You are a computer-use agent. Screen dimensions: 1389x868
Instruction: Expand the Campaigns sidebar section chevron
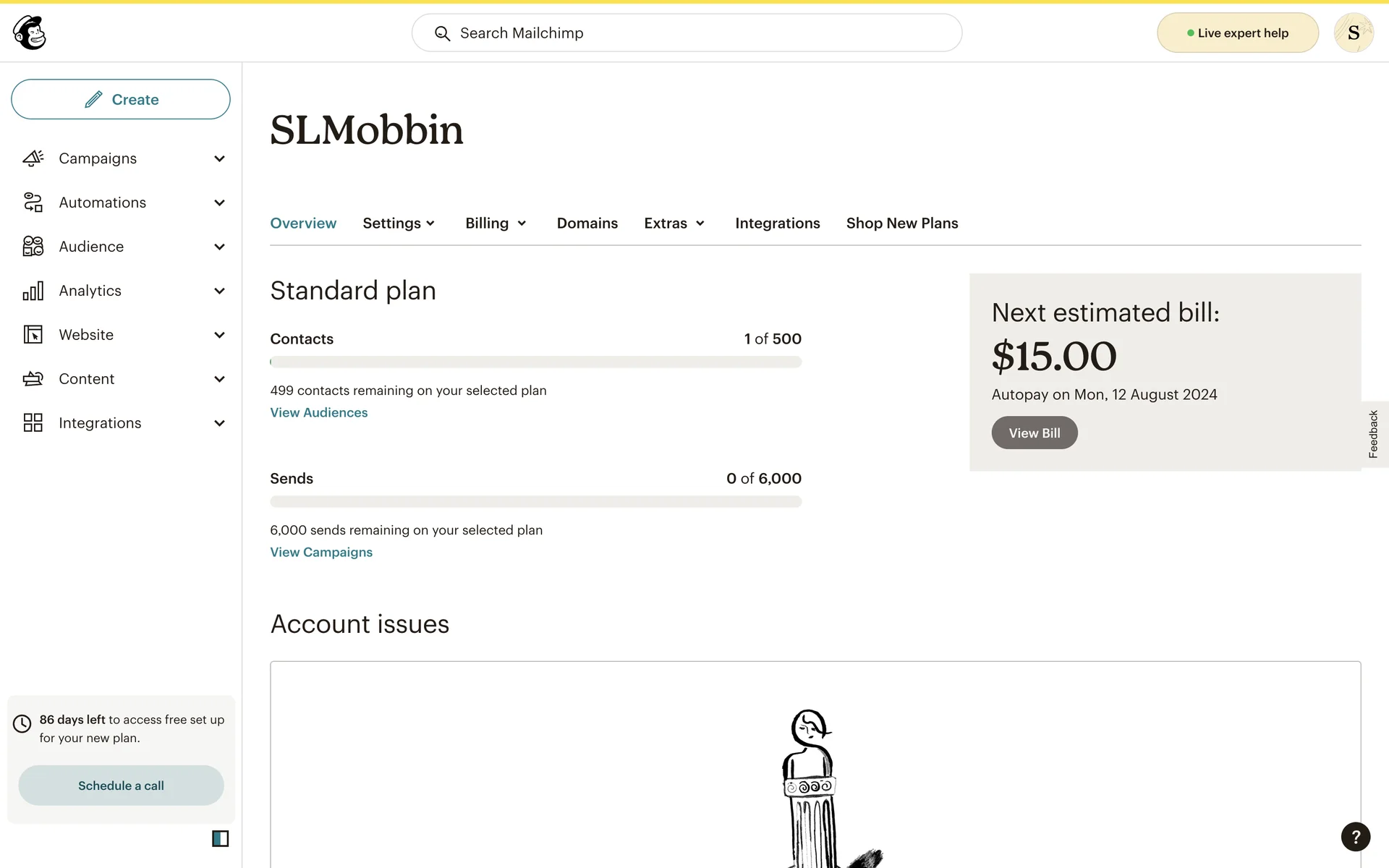(219, 158)
